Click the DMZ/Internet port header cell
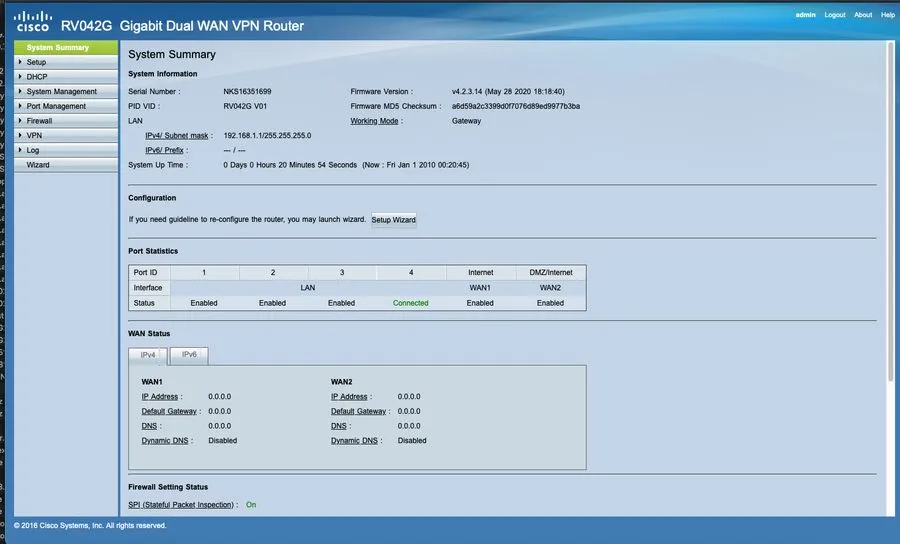Viewport: 900px width, 544px height. [551, 273]
